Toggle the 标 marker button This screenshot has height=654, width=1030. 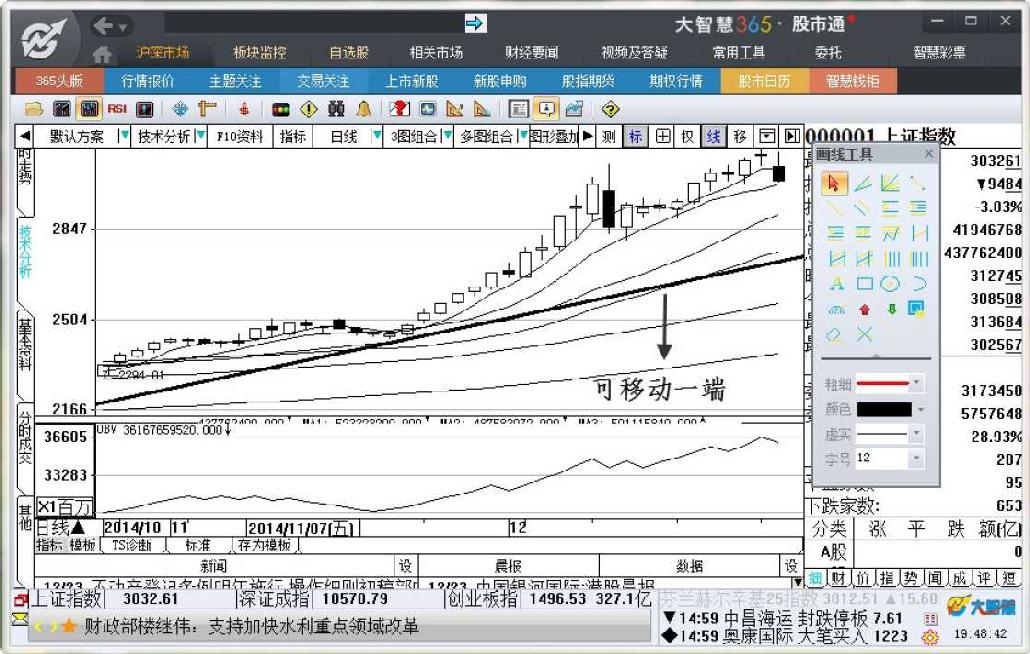point(635,137)
